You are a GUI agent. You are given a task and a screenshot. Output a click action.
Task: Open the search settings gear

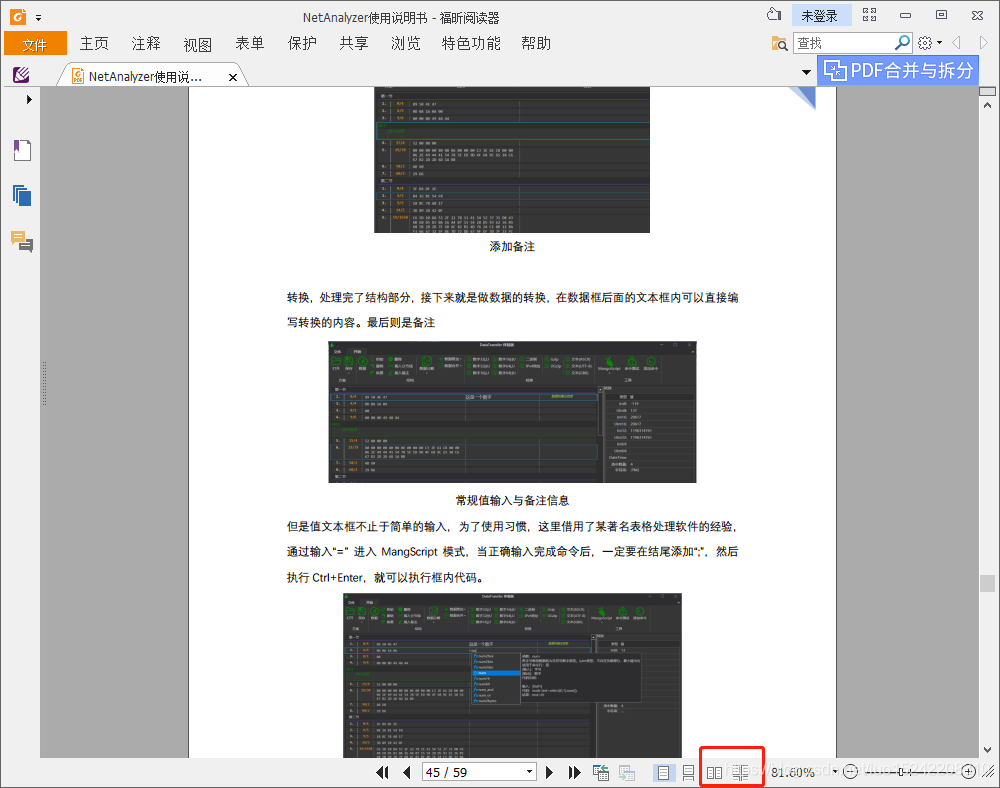[x=925, y=43]
